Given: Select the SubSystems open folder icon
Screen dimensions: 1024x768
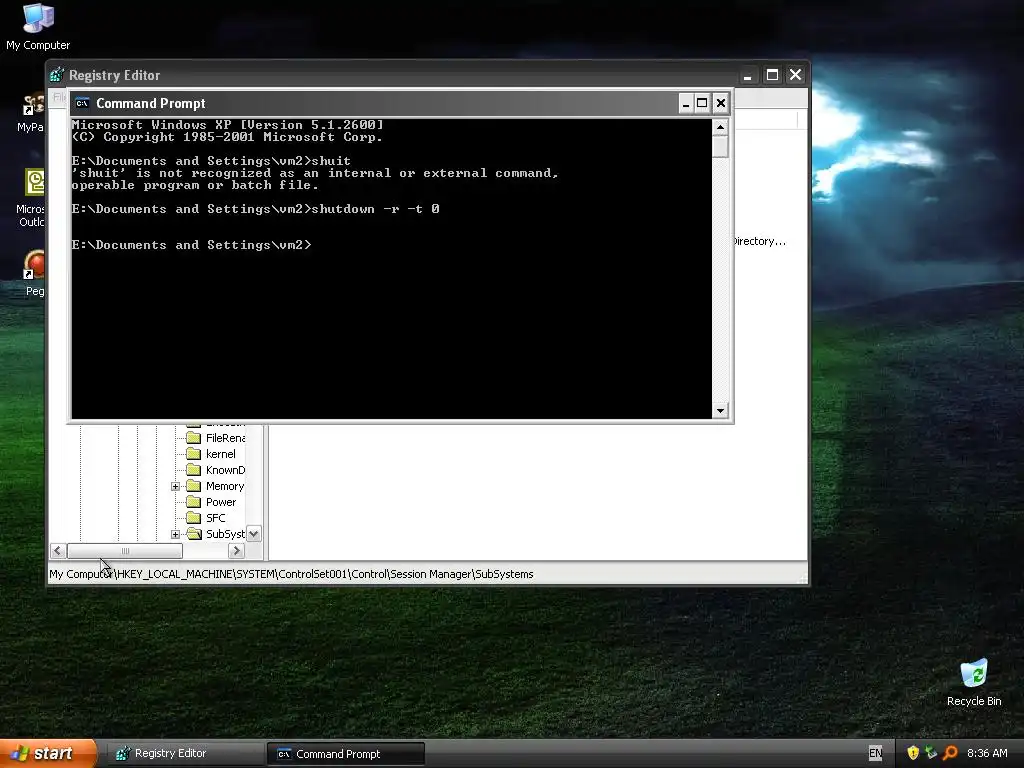Looking at the screenshot, I should click(194, 534).
